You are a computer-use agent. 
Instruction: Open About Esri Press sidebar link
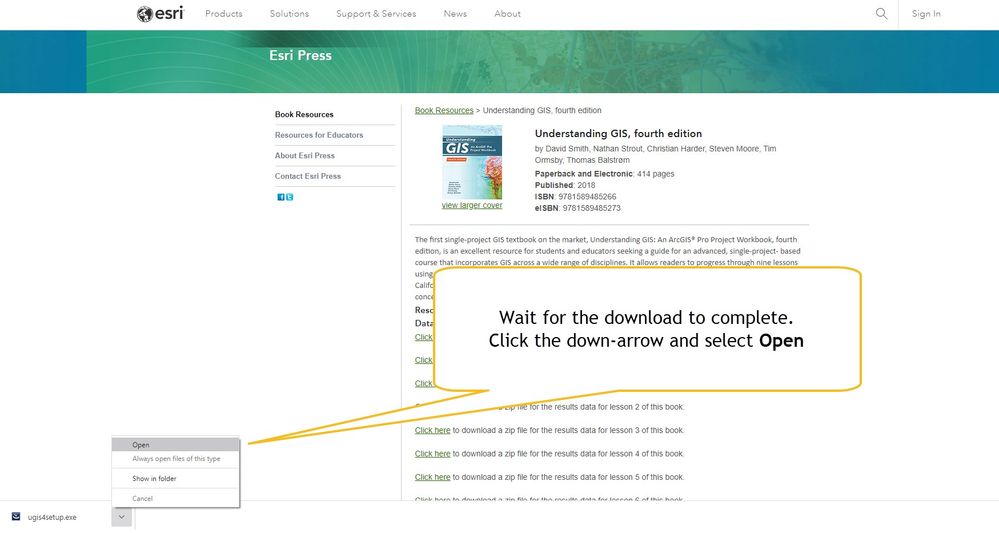(305, 155)
